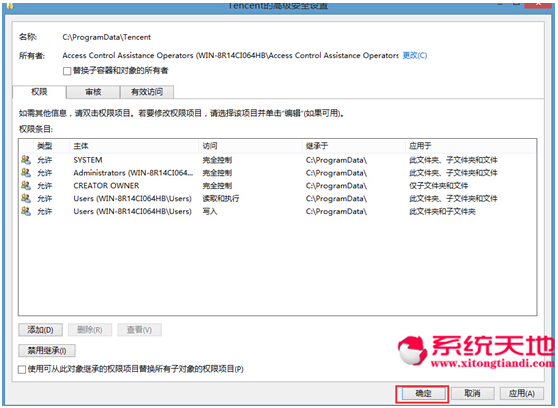Image resolution: width=558 pixels, height=408 pixels.
Task: Switch to the 审核 tab
Action: click(93, 92)
